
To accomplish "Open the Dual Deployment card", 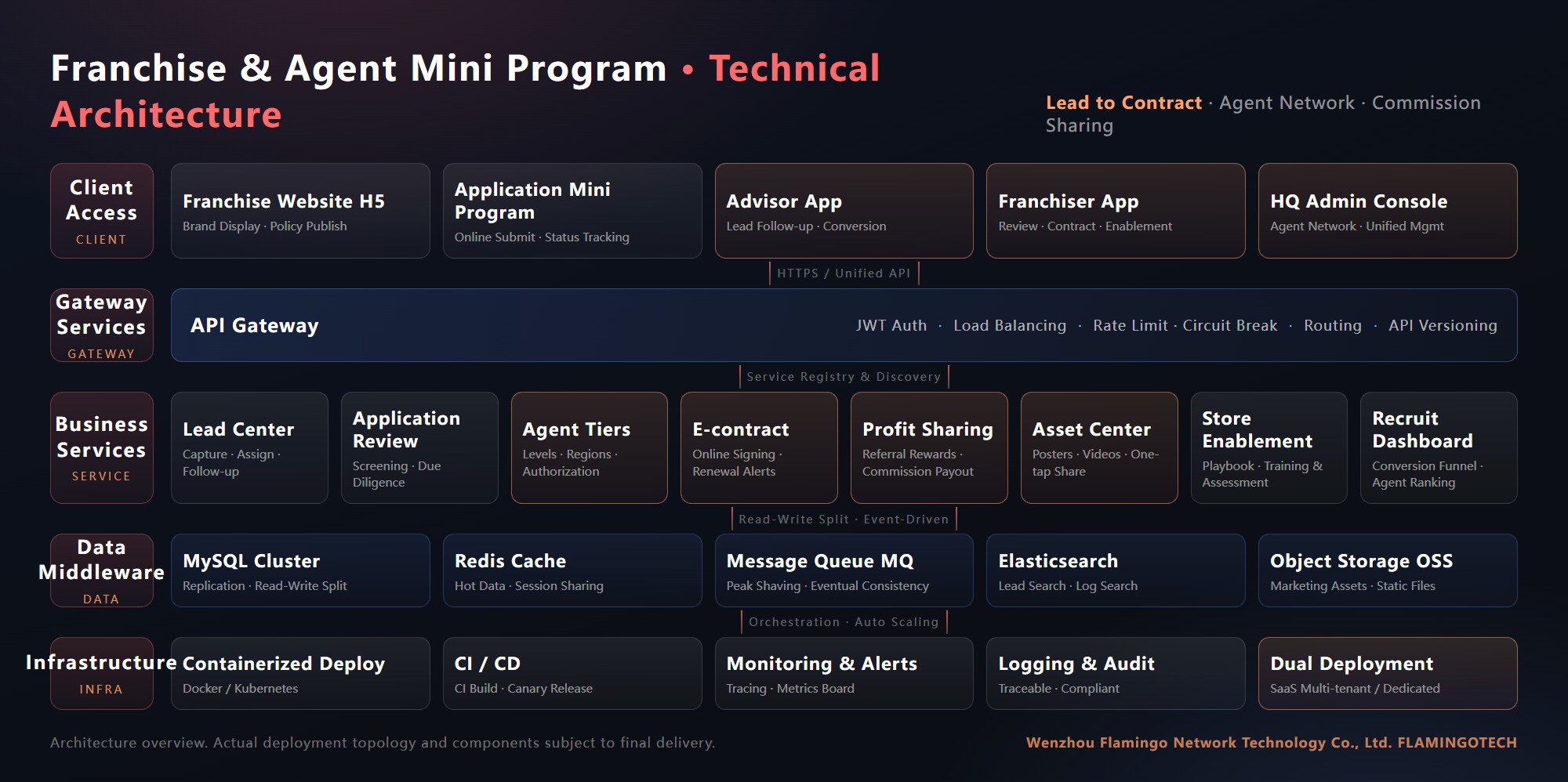I will pyautogui.click(x=1388, y=673).
